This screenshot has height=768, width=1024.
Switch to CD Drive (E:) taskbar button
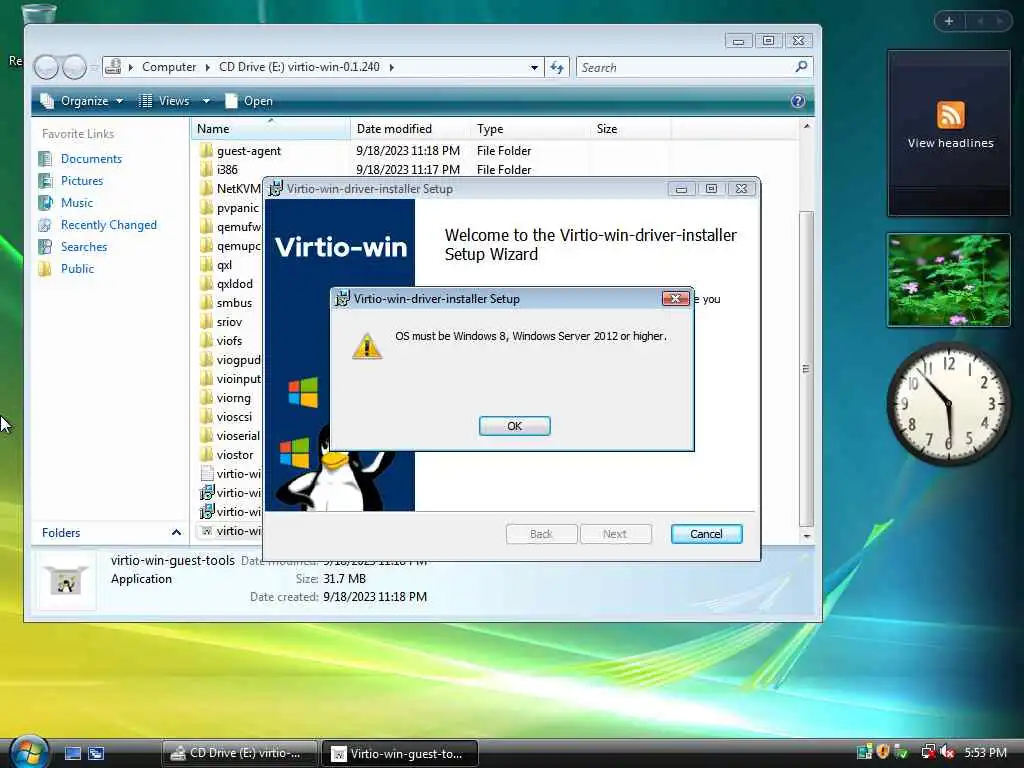pos(239,753)
